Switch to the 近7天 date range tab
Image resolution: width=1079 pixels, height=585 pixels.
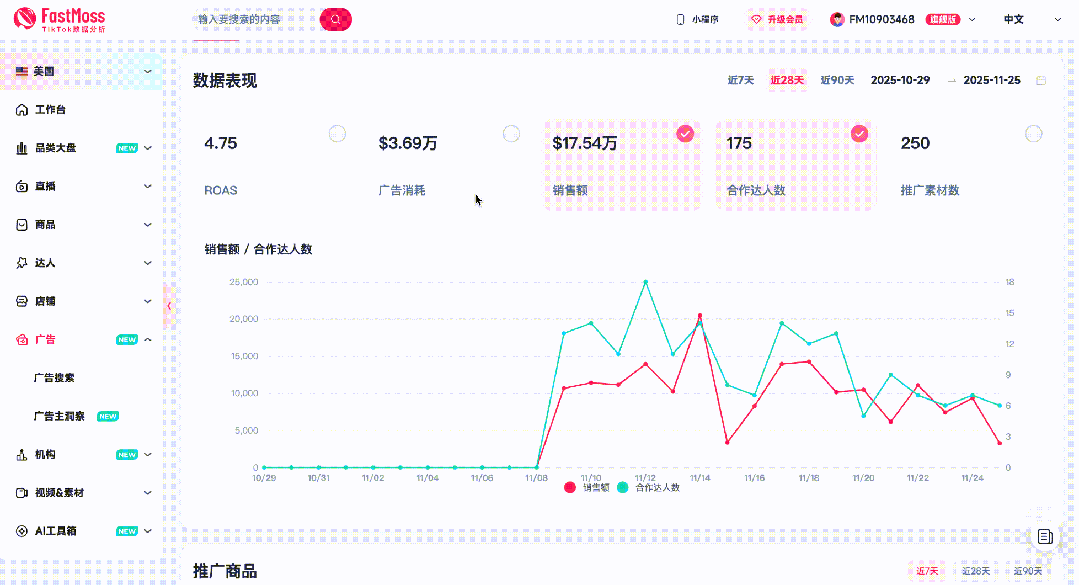tap(740, 78)
